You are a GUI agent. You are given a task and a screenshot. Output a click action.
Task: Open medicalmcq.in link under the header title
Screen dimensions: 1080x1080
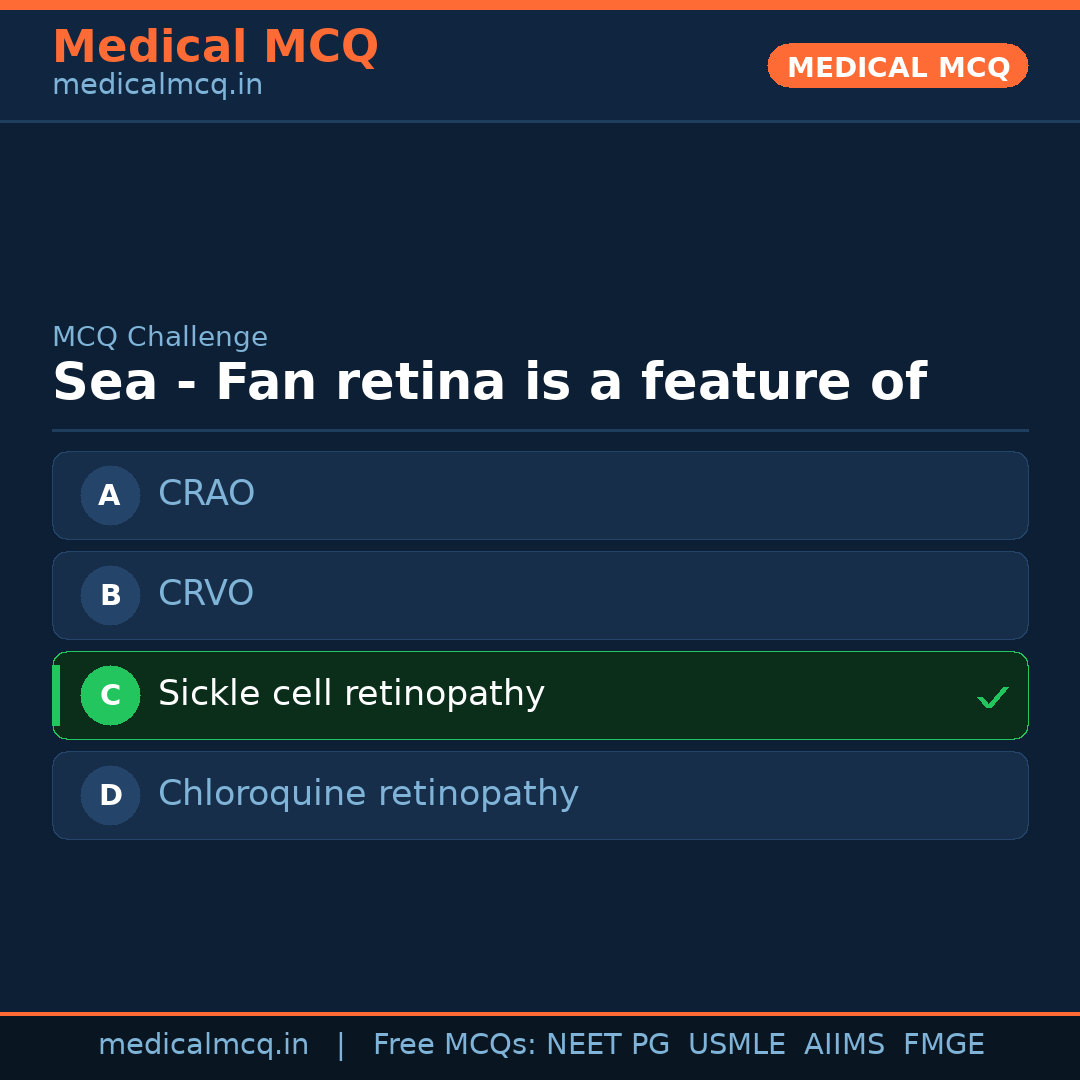pyautogui.click(x=157, y=85)
